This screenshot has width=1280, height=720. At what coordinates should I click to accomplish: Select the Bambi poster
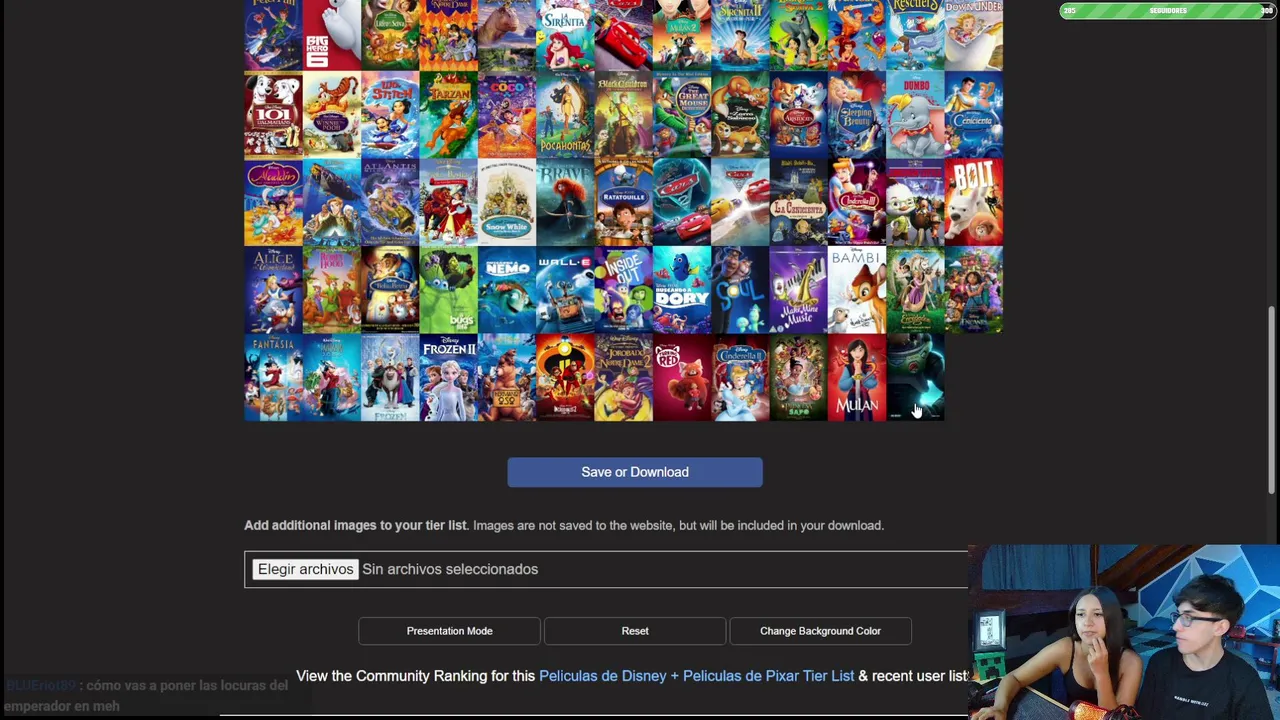(x=857, y=290)
